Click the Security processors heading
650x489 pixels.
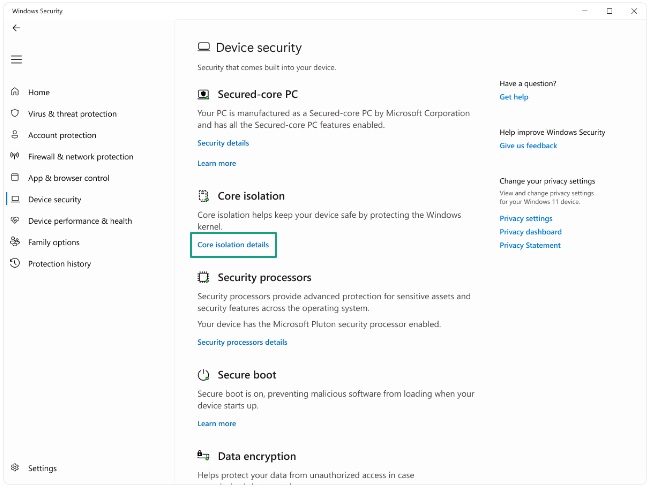pyautogui.click(x=264, y=277)
